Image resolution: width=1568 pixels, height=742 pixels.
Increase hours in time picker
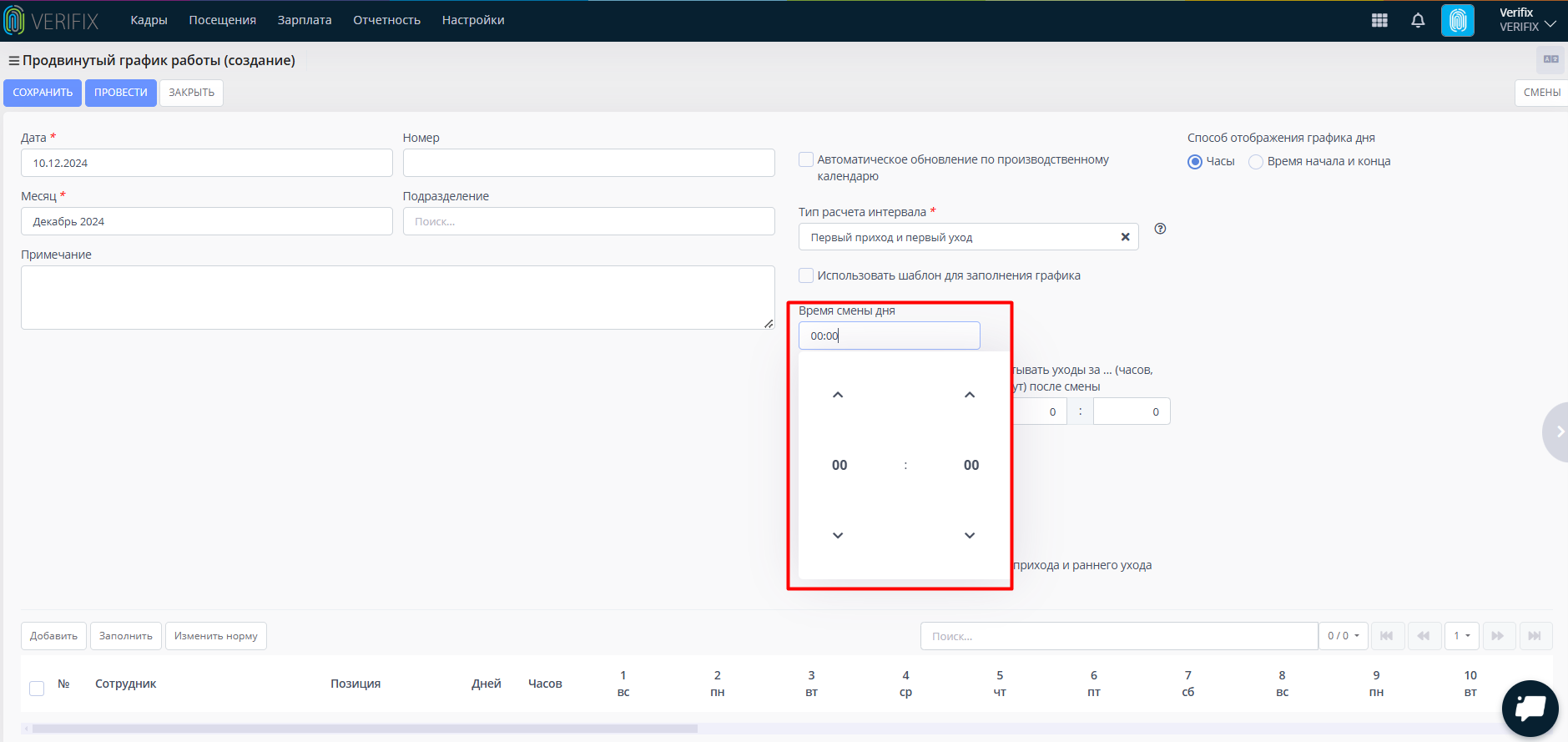(838, 395)
